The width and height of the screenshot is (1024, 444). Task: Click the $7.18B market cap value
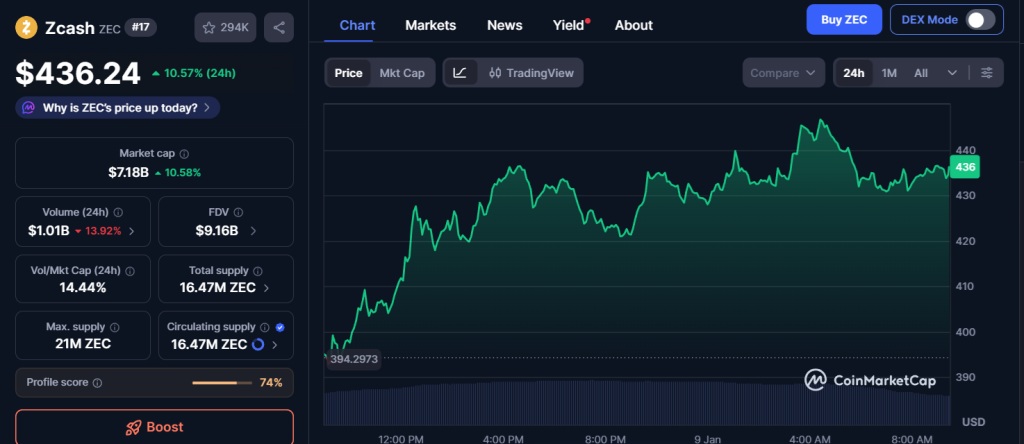point(128,172)
